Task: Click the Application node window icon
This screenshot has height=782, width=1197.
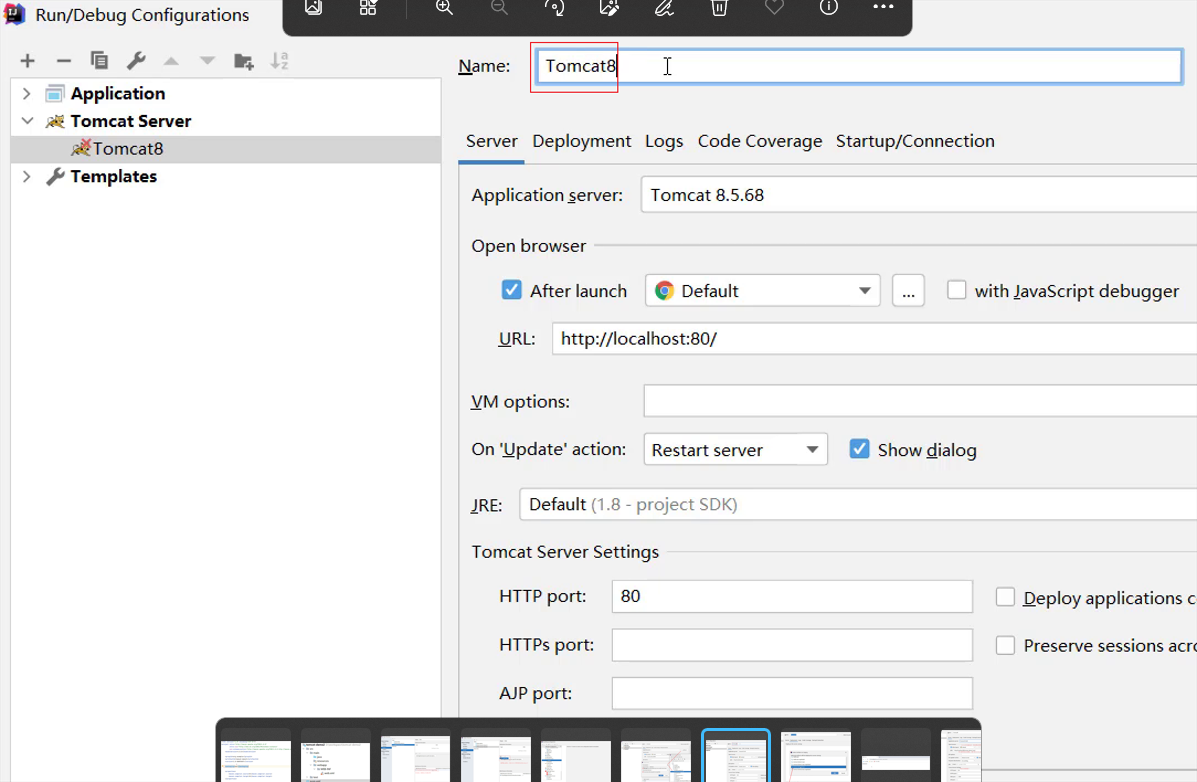Action: [x=54, y=94]
